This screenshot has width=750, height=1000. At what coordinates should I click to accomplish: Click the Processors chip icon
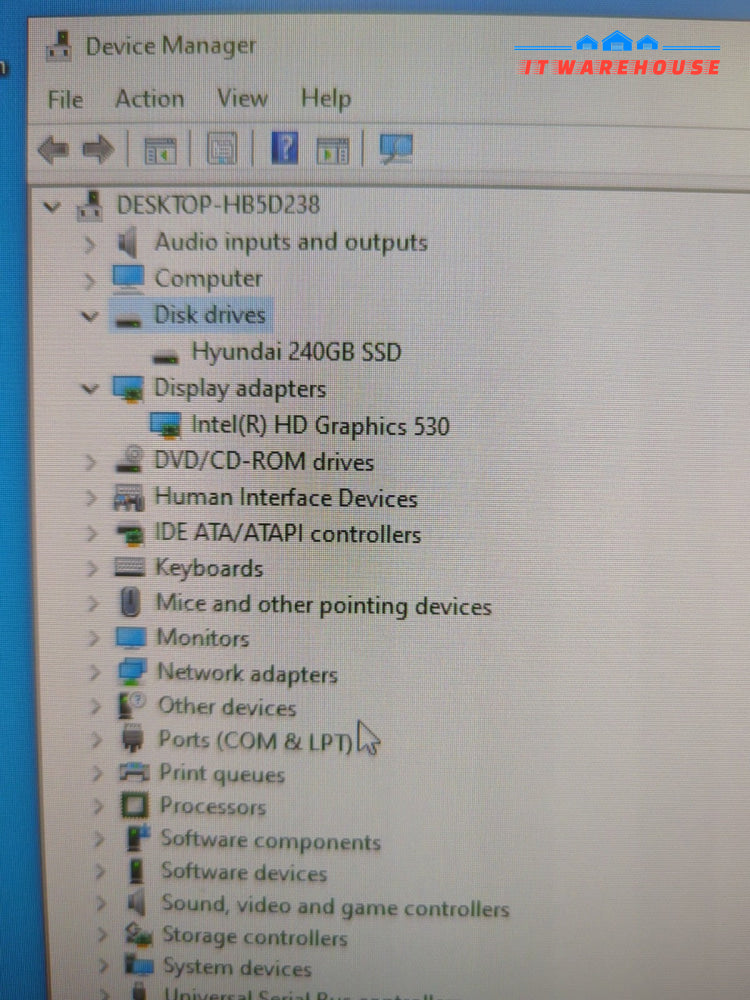[x=135, y=806]
